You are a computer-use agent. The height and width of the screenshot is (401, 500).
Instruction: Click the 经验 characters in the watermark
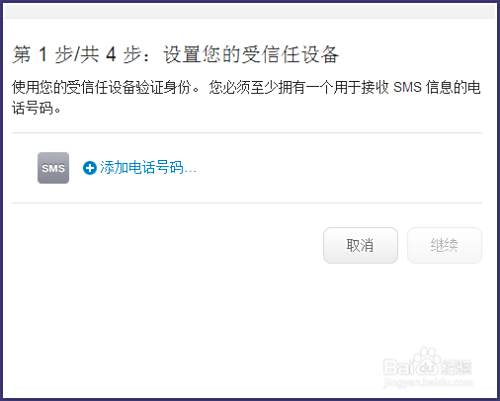[457, 367]
